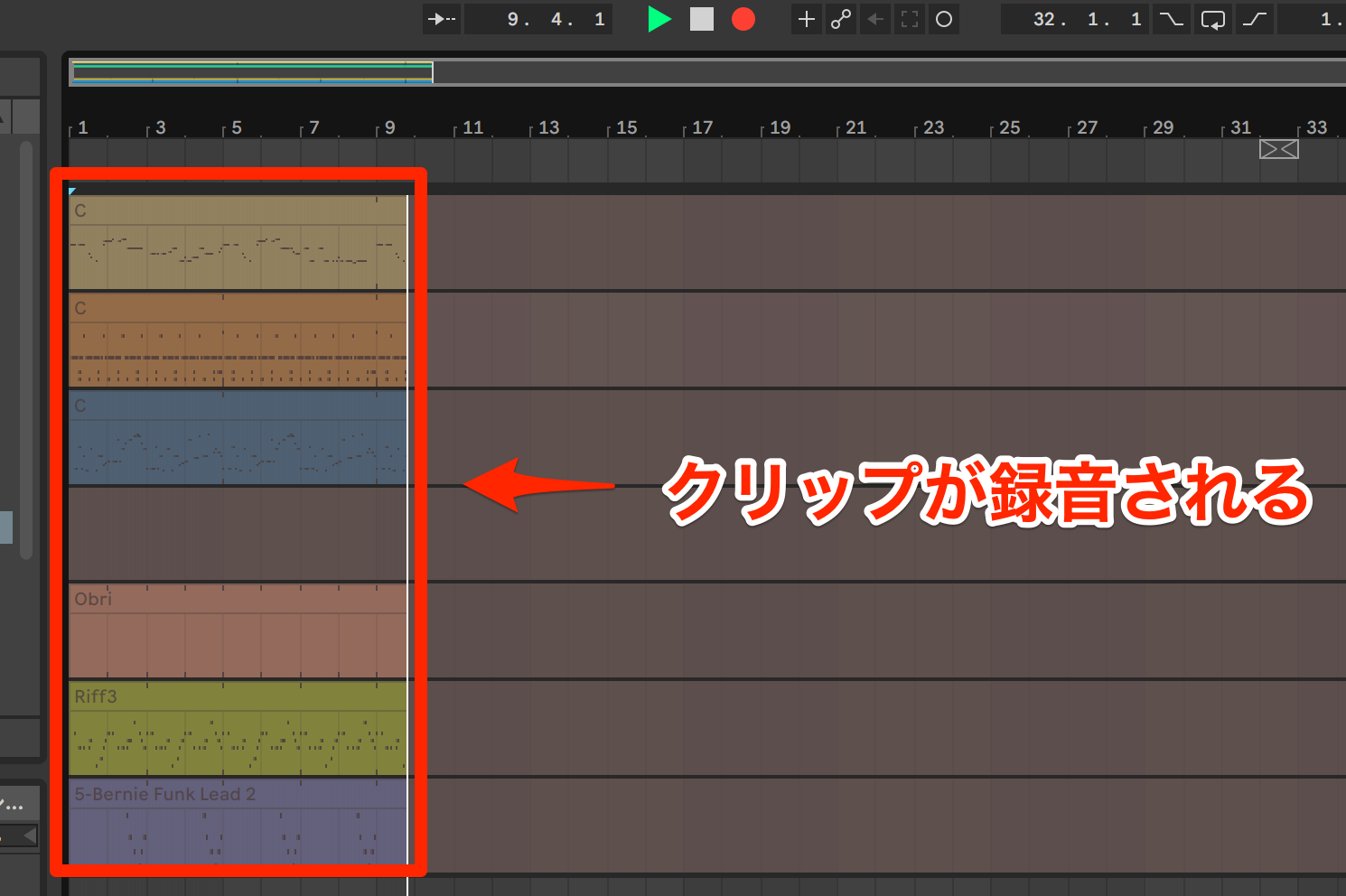Toggle the Automation Arm icon
The height and width of the screenshot is (896, 1346).
[x=841, y=19]
